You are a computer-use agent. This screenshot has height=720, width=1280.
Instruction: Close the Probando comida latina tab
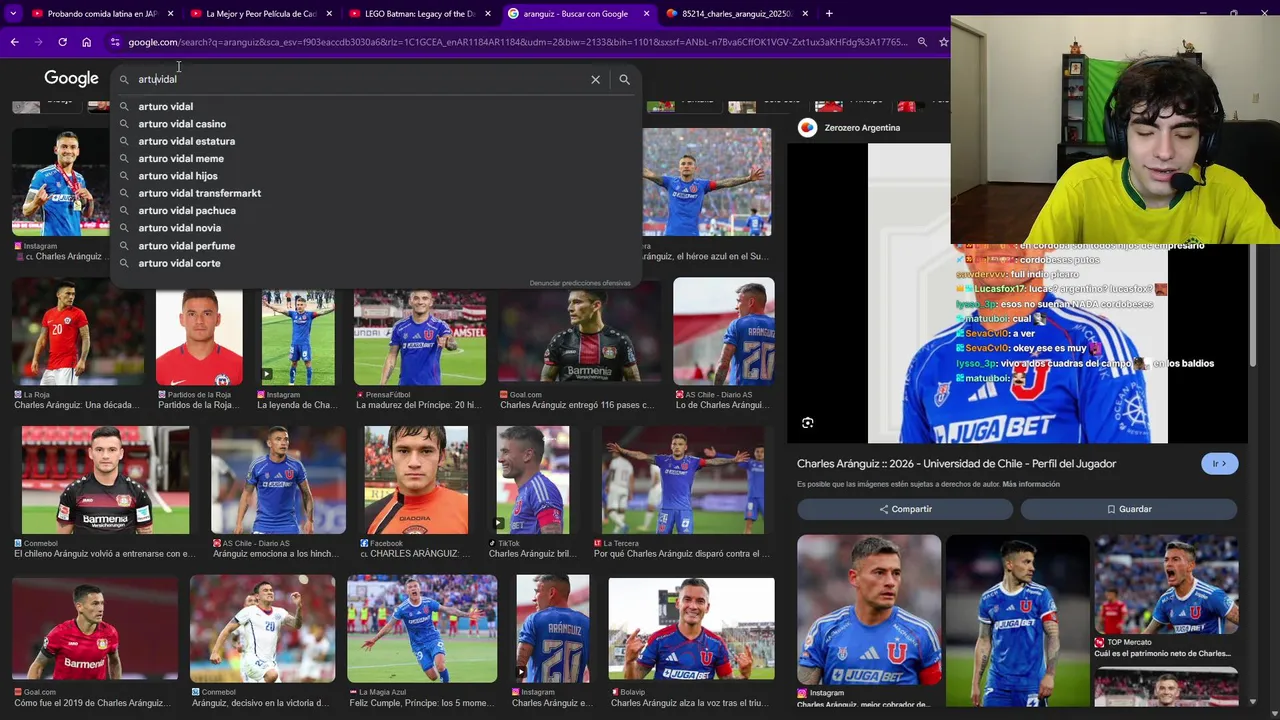point(170,14)
